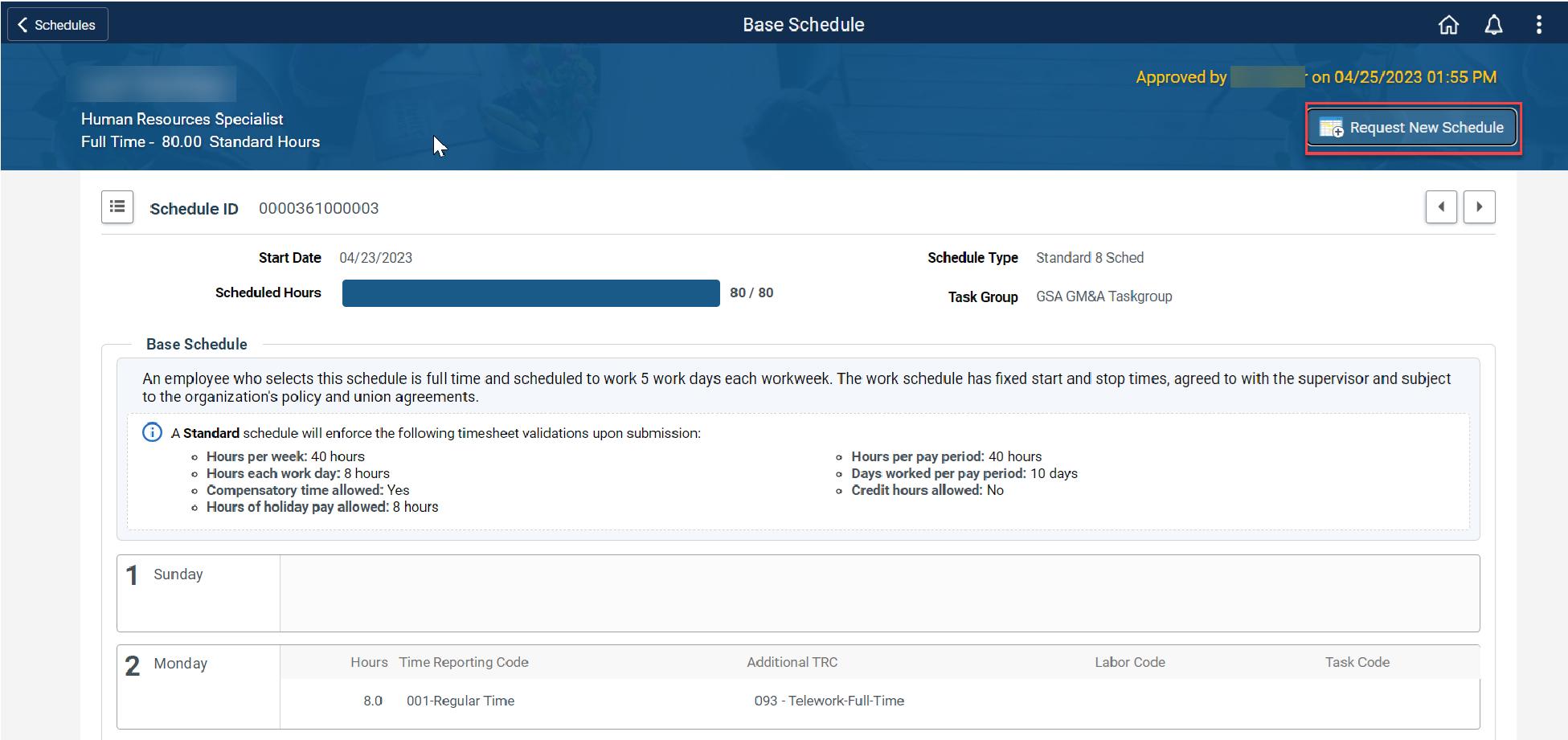Click the Request New Schedule button
The image size is (1568, 740).
[1412, 127]
